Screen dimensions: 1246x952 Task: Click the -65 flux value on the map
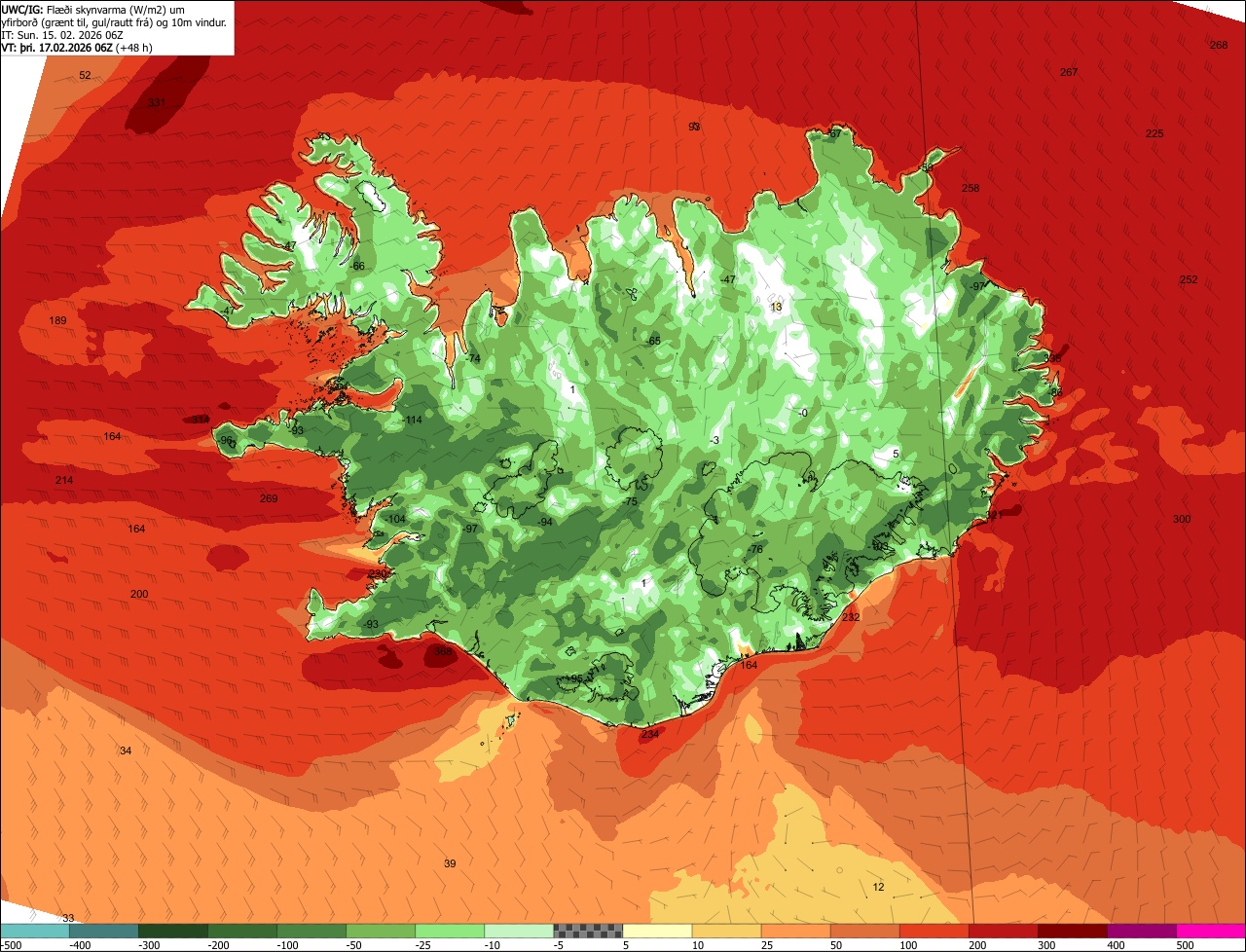pyautogui.click(x=653, y=341)
